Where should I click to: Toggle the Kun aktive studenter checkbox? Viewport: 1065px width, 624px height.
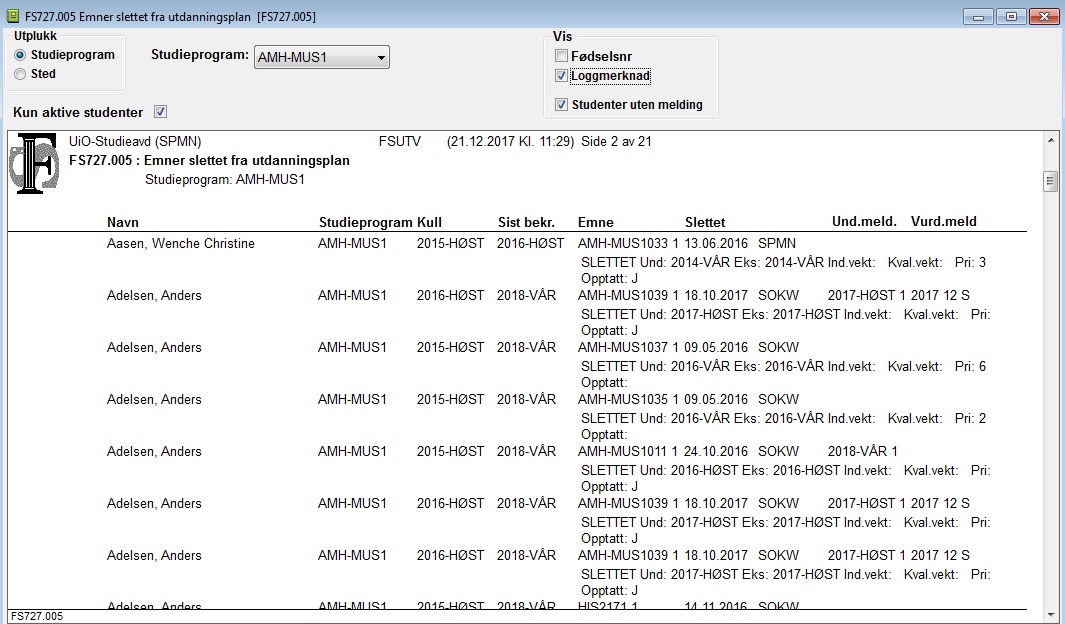[160, 112]
